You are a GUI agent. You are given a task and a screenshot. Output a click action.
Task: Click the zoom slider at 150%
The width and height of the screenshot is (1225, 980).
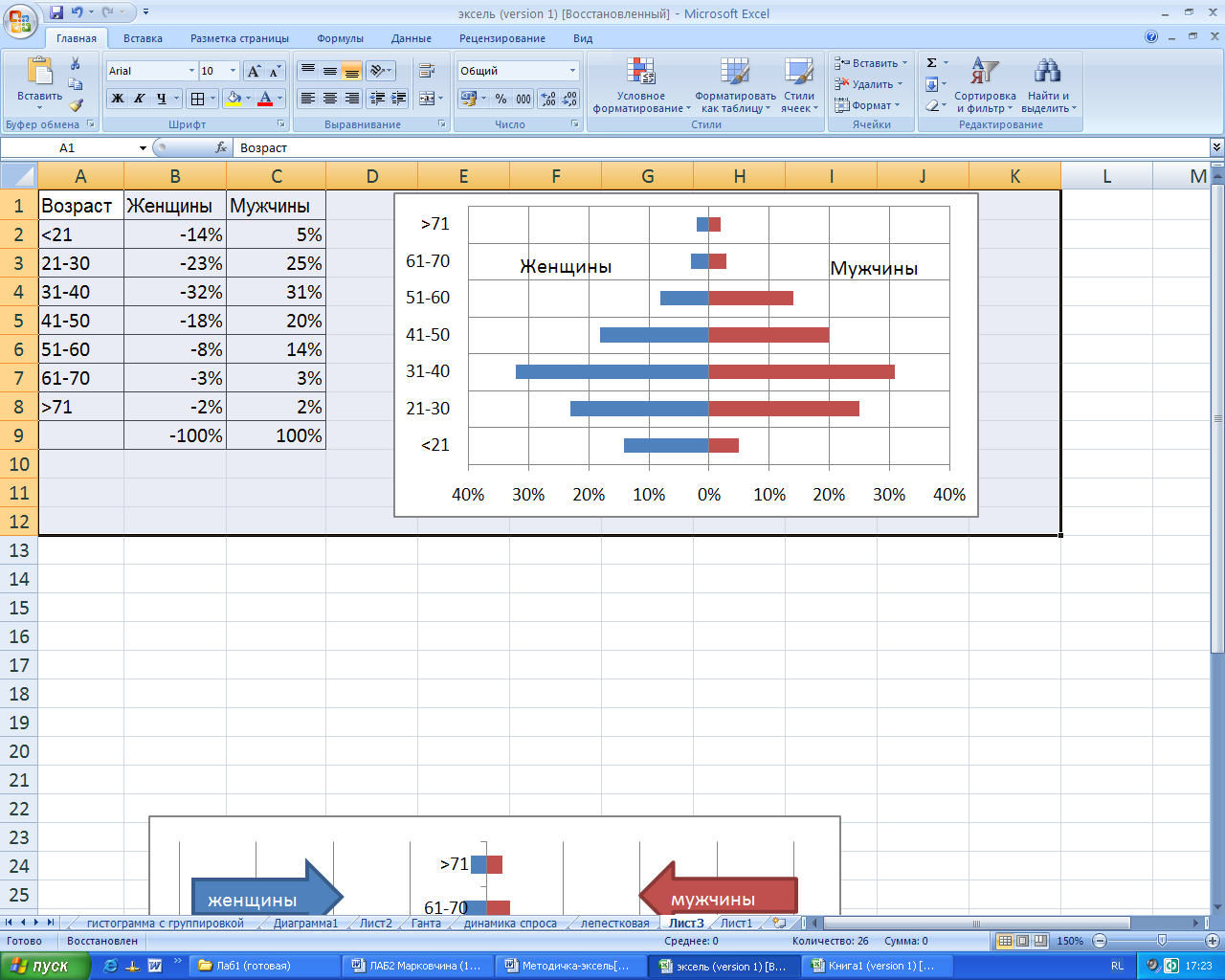(1162, 941)
